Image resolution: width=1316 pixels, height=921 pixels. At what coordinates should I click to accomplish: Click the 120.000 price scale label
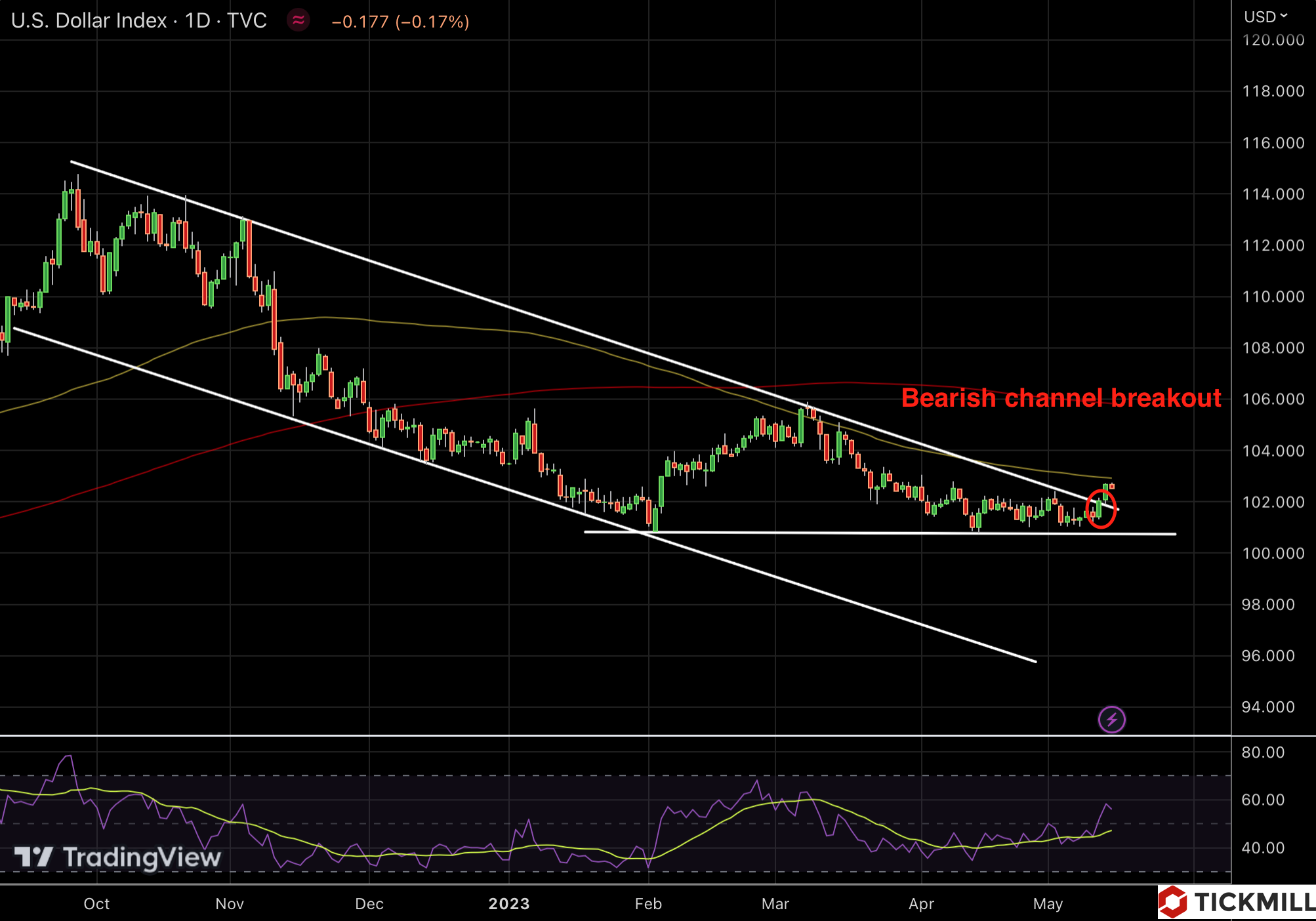coord(1273,41)
